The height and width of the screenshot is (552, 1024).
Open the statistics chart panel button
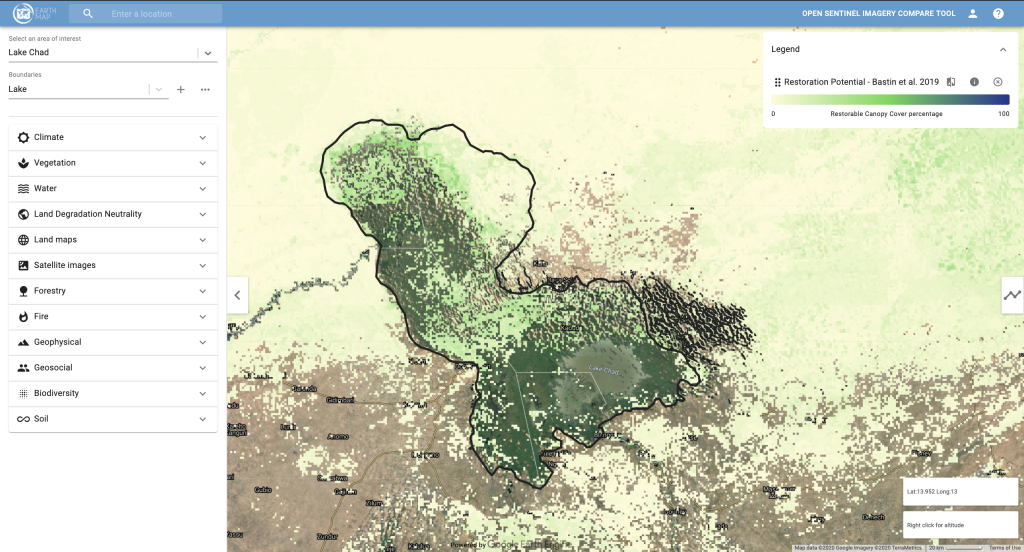point(1012,295)
